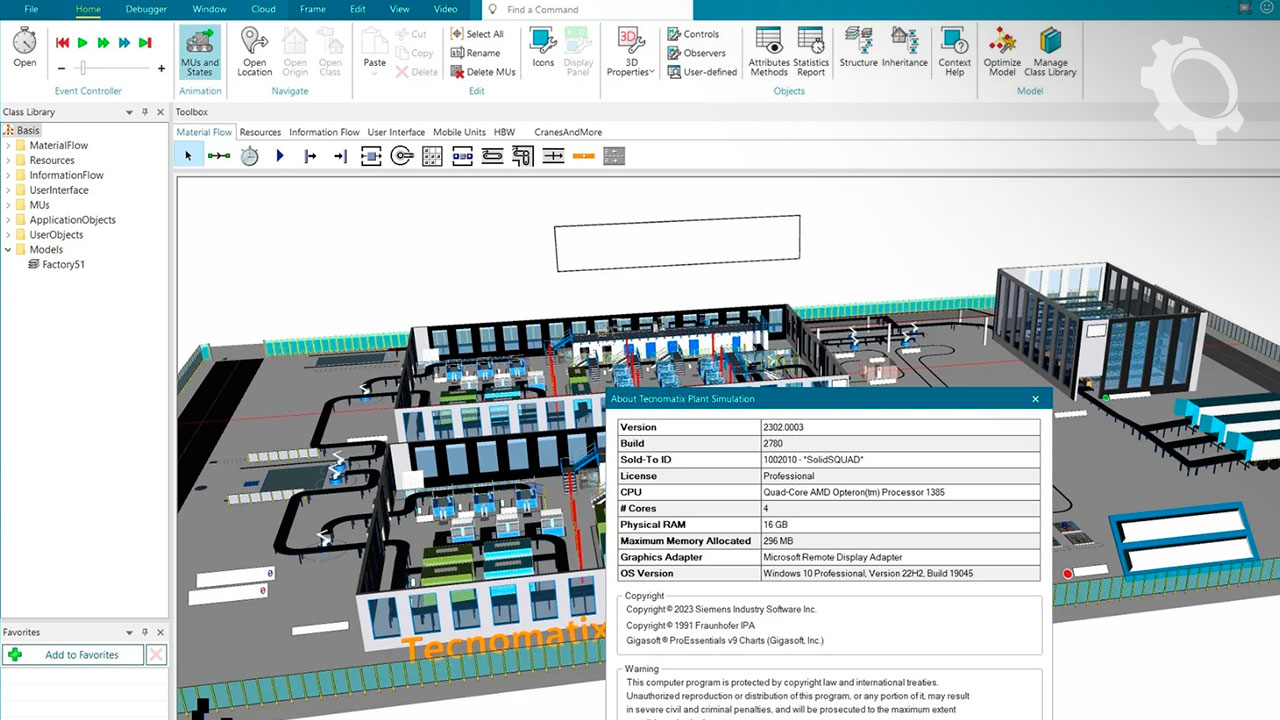
Task: Select Factory51 model in Class Library
Action: click(56, 265)
